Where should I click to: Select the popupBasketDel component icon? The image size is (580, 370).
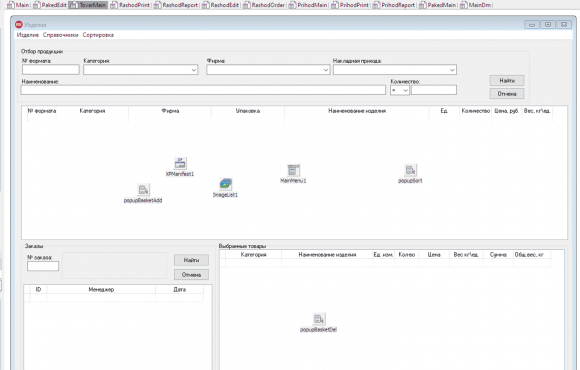click(319, 319)
